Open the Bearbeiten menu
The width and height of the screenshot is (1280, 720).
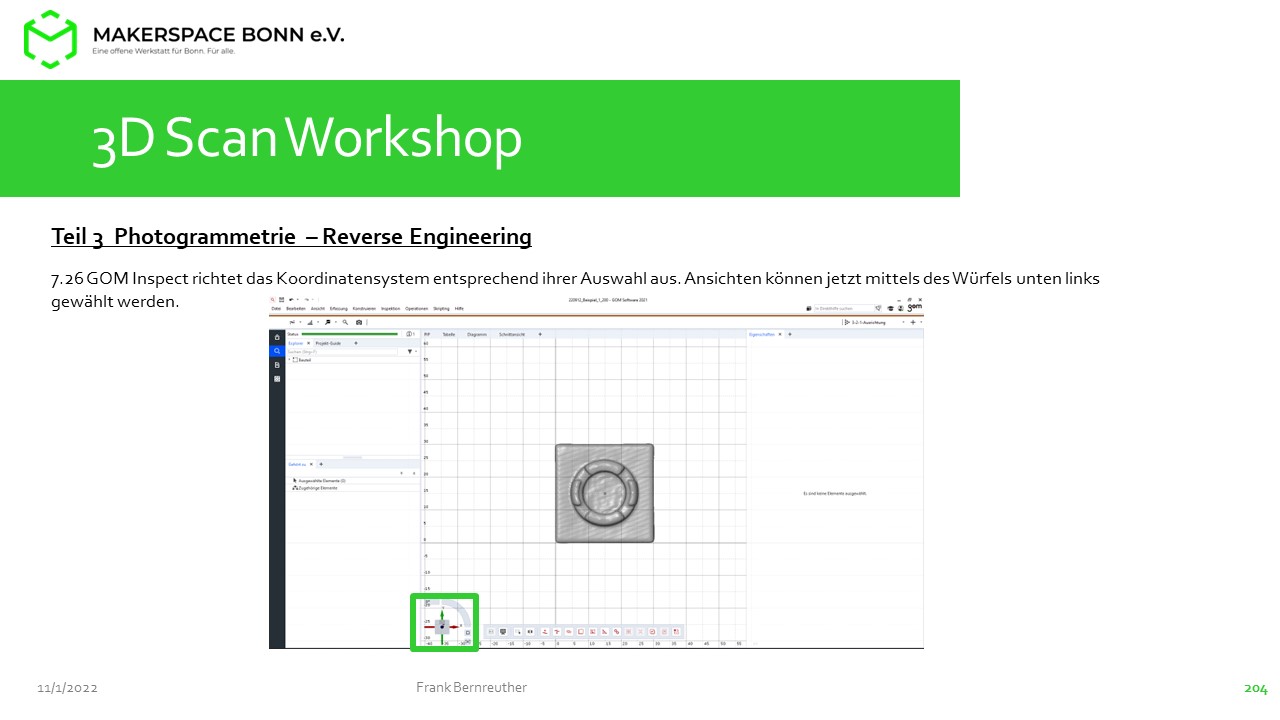(x=296, y=309)
